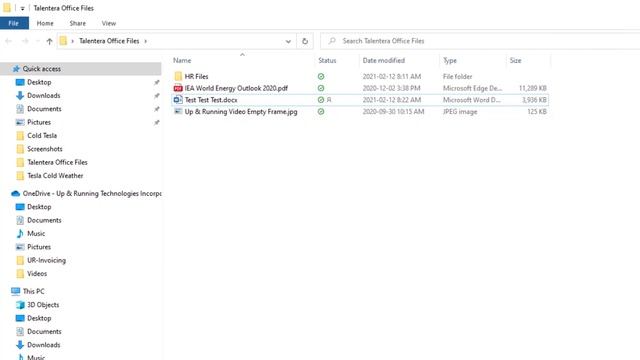Open Desktop under OneDrive
Viewport: 640px width, 360px height.
[39, 207]
